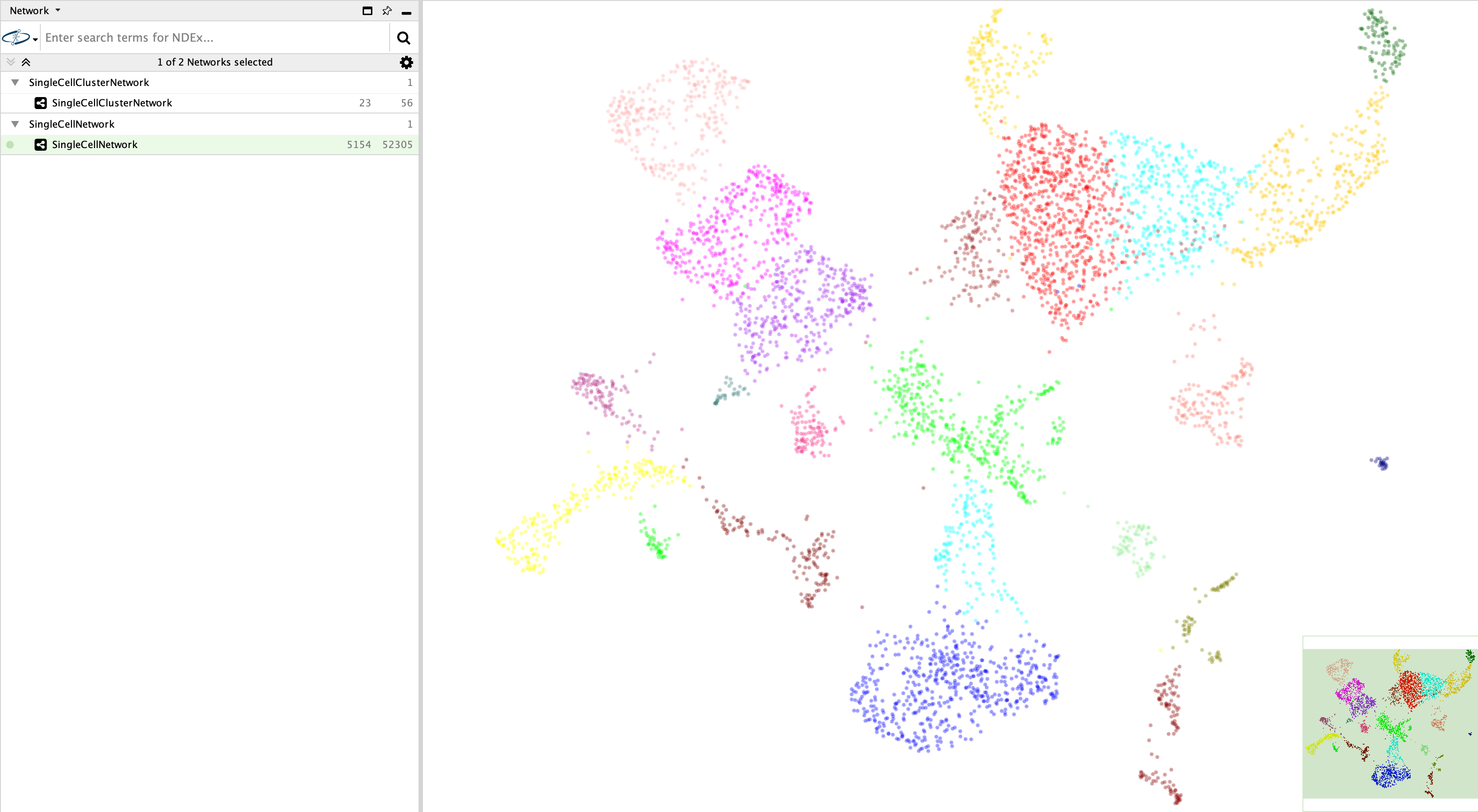Click the SingleCellClusterNetwork label
Screen dimensions: 1478x812
(x=113, y=102)
